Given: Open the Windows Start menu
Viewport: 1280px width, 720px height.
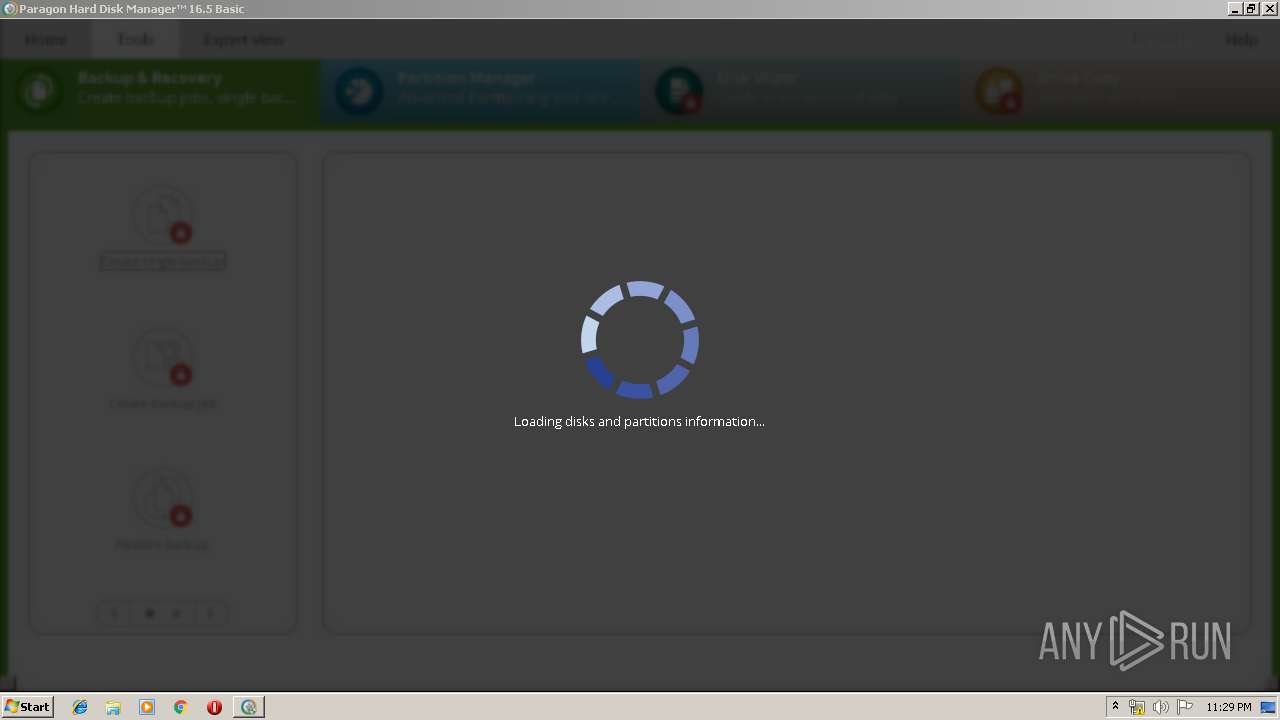Looking at the screenshot, I should 27,707.
